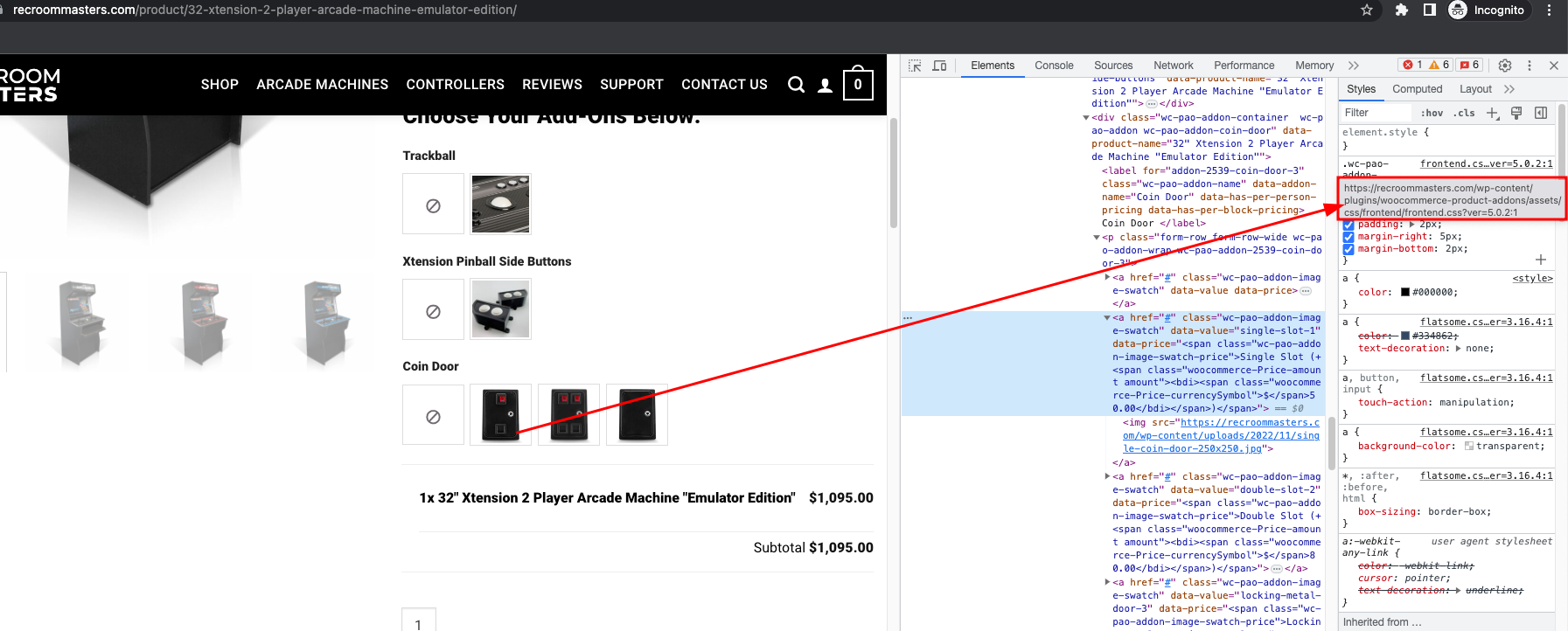This screenshot has height=631, width=1568.
Task: Open the Performance tab
Action: tap(1244, 66)
